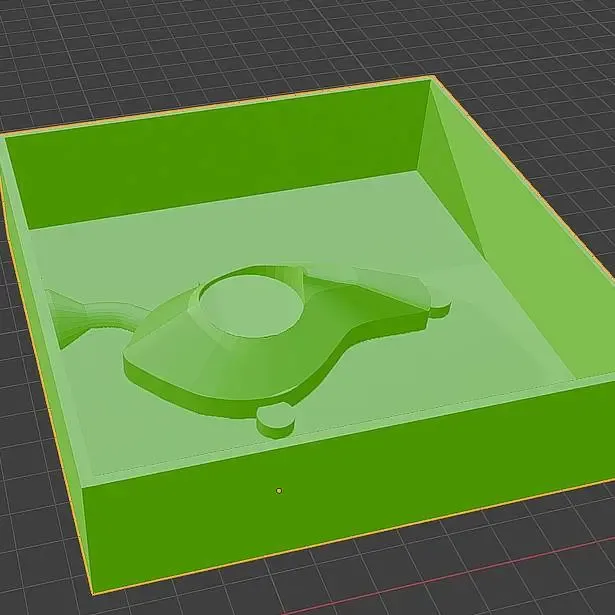Viewport: 615px width, 615px height.
Task: Select the object's orange origin point dot
Action: [x=279, y=491]
